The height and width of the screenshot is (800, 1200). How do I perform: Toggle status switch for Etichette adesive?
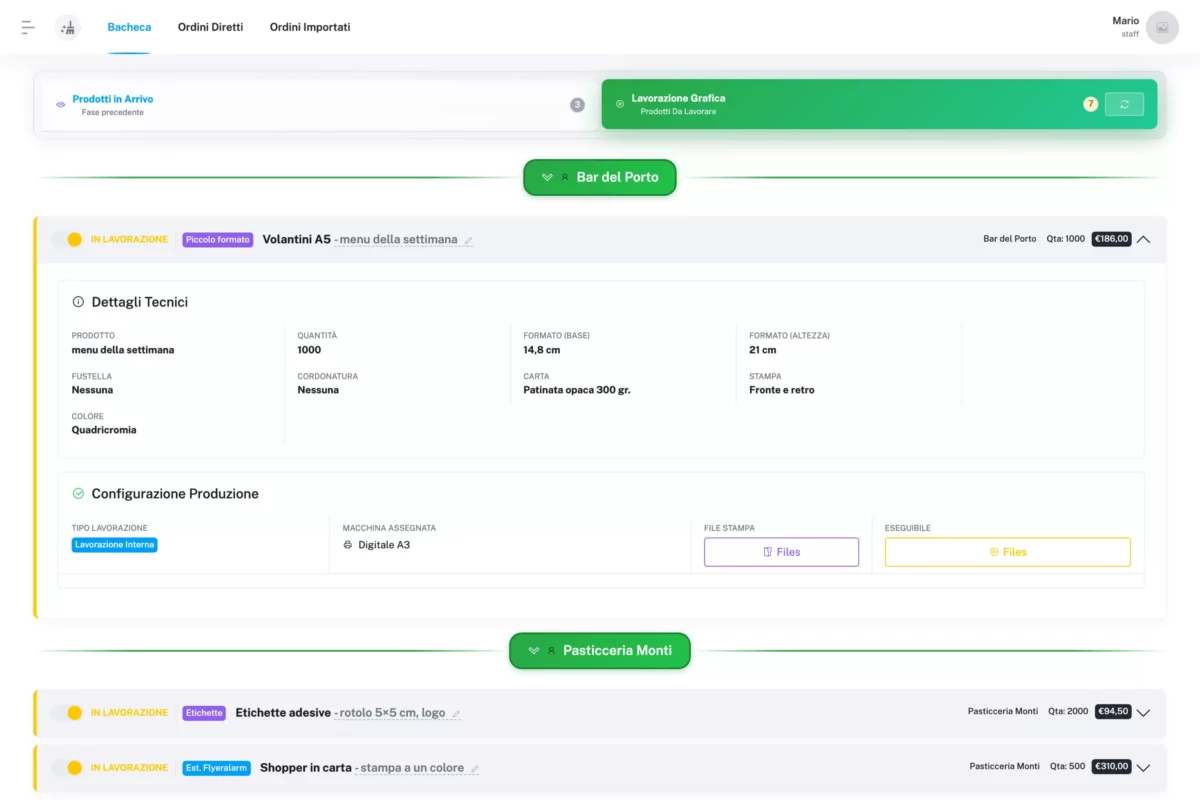tap(68, 713)
